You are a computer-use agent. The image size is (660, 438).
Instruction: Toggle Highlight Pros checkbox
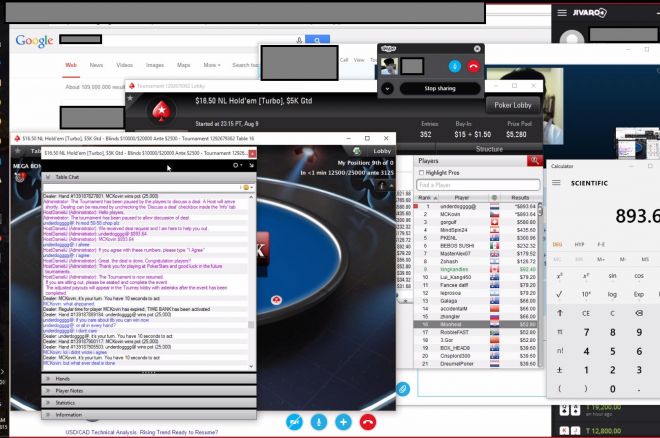coord(421,173)
